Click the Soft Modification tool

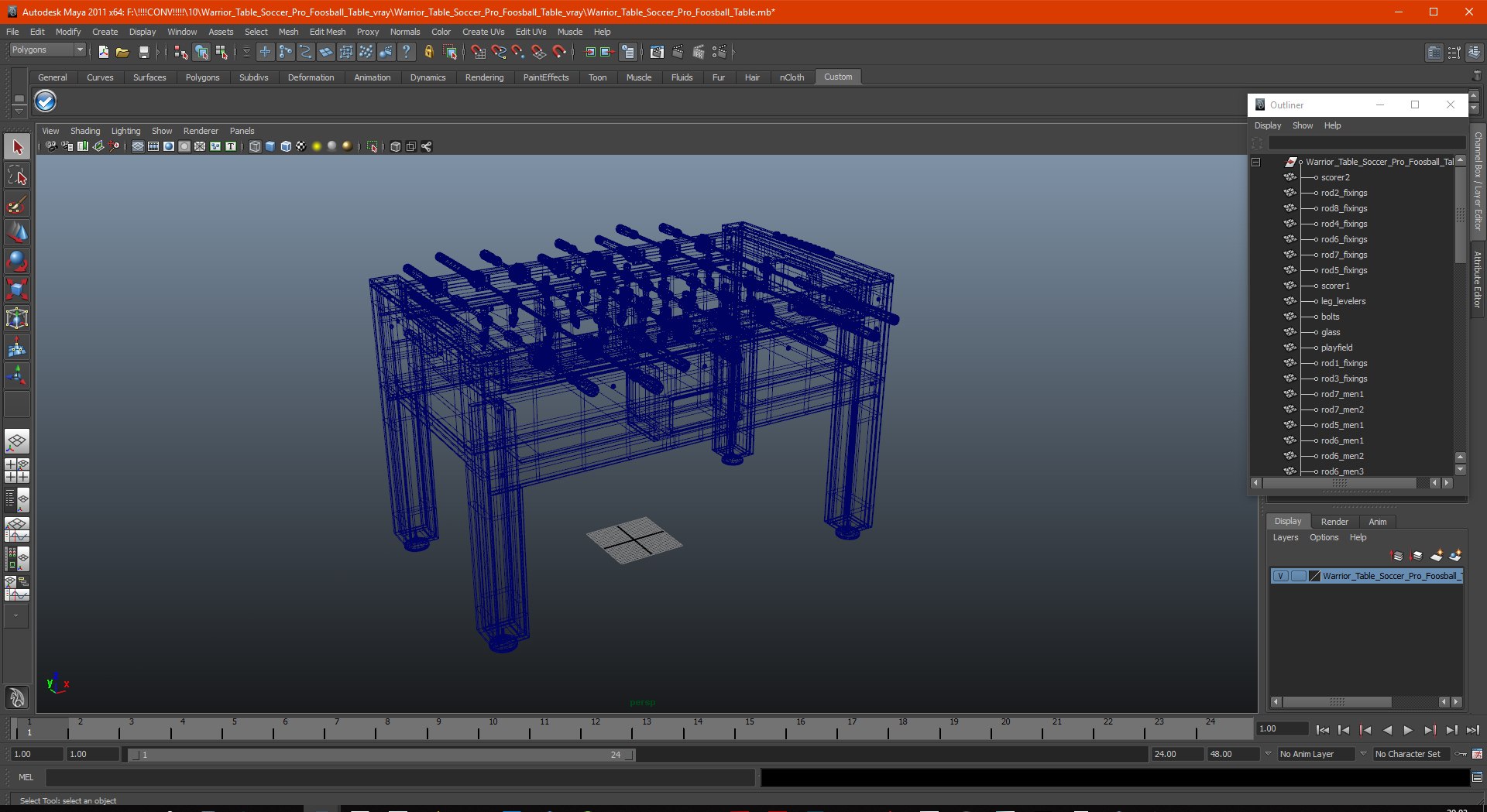coord(17,348)
